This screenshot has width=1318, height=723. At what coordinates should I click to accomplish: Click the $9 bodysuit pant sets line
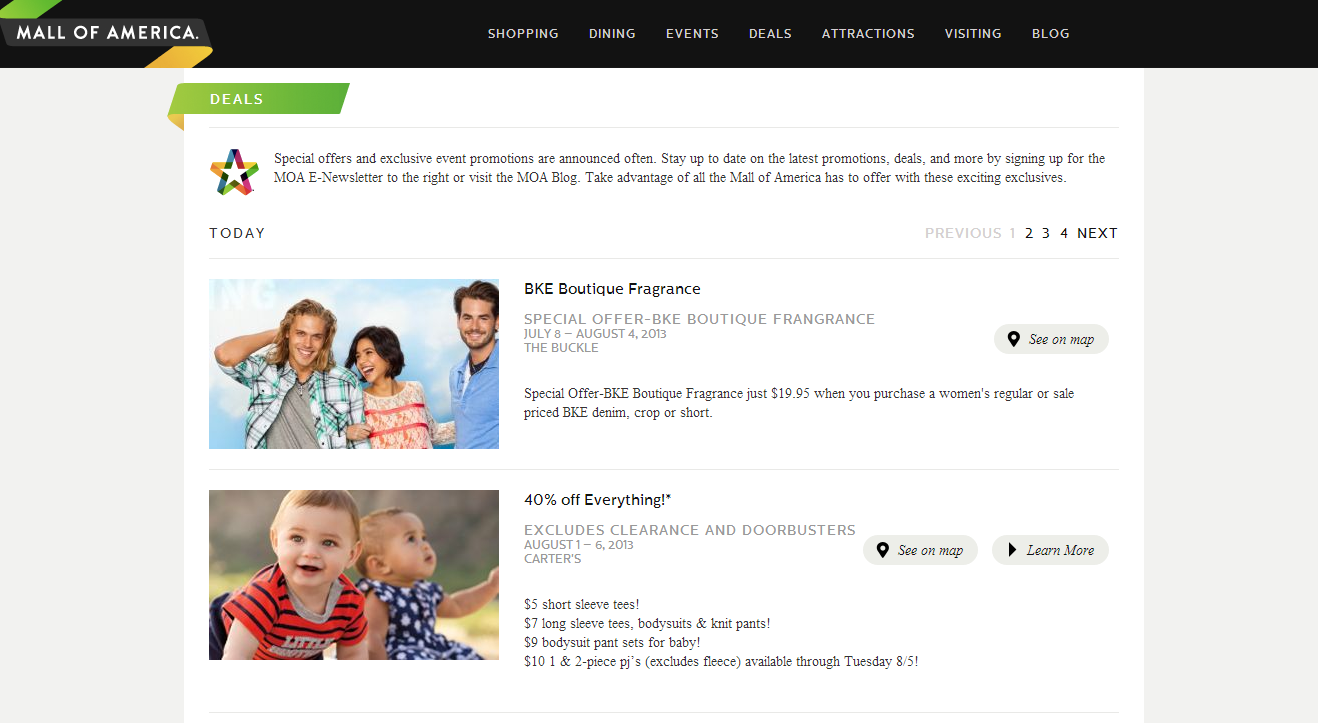tap(612, 642)
